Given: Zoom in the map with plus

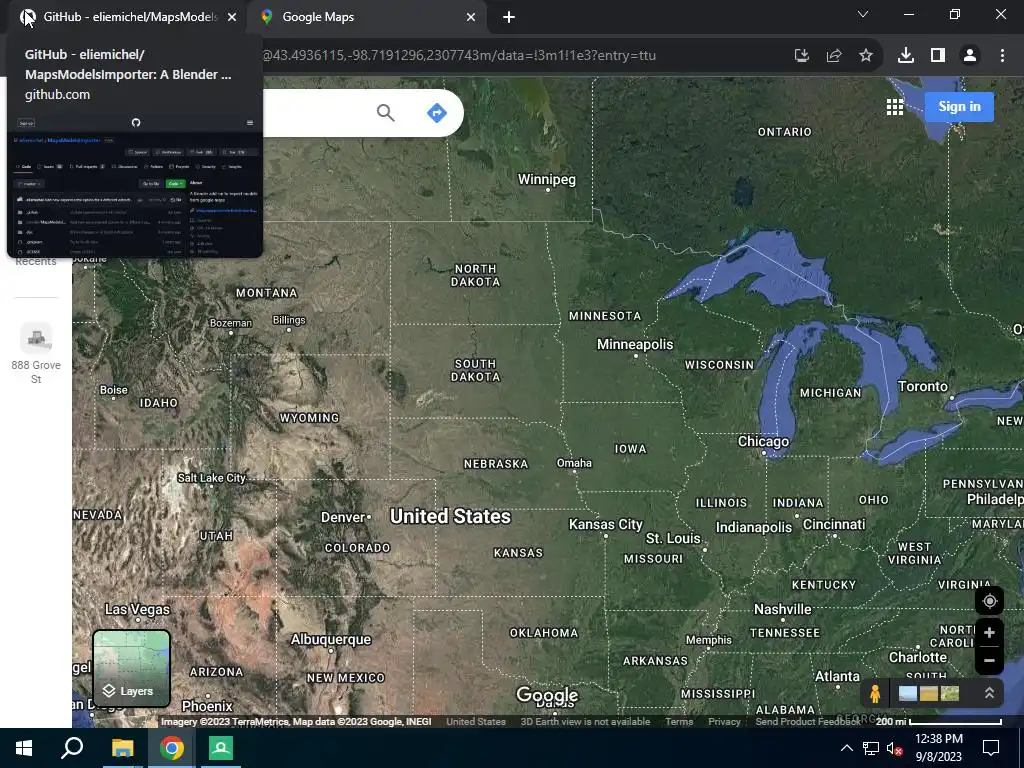Looking at the screenshot, I should 989,633.
